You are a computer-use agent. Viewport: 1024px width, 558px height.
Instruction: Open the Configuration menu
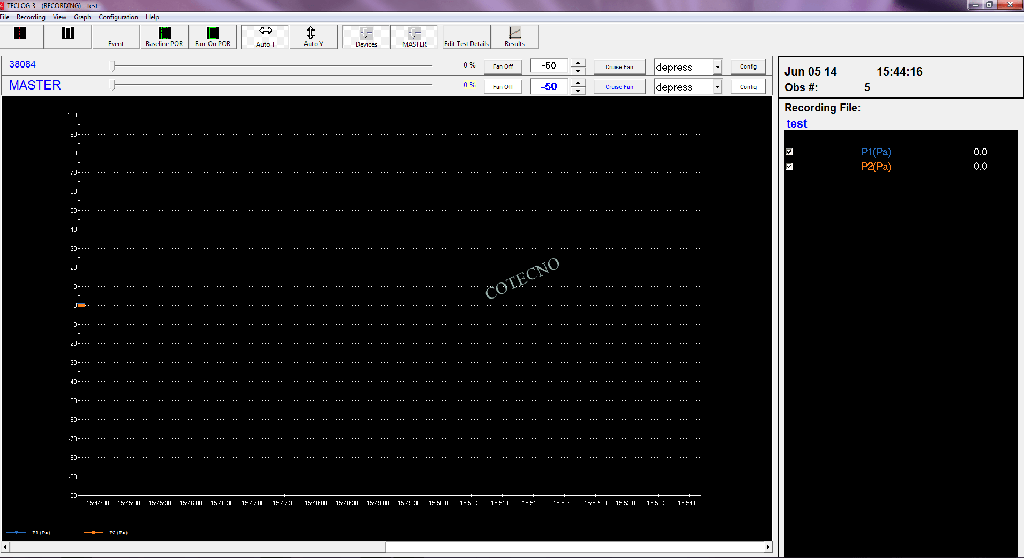(x=118, y=17)
